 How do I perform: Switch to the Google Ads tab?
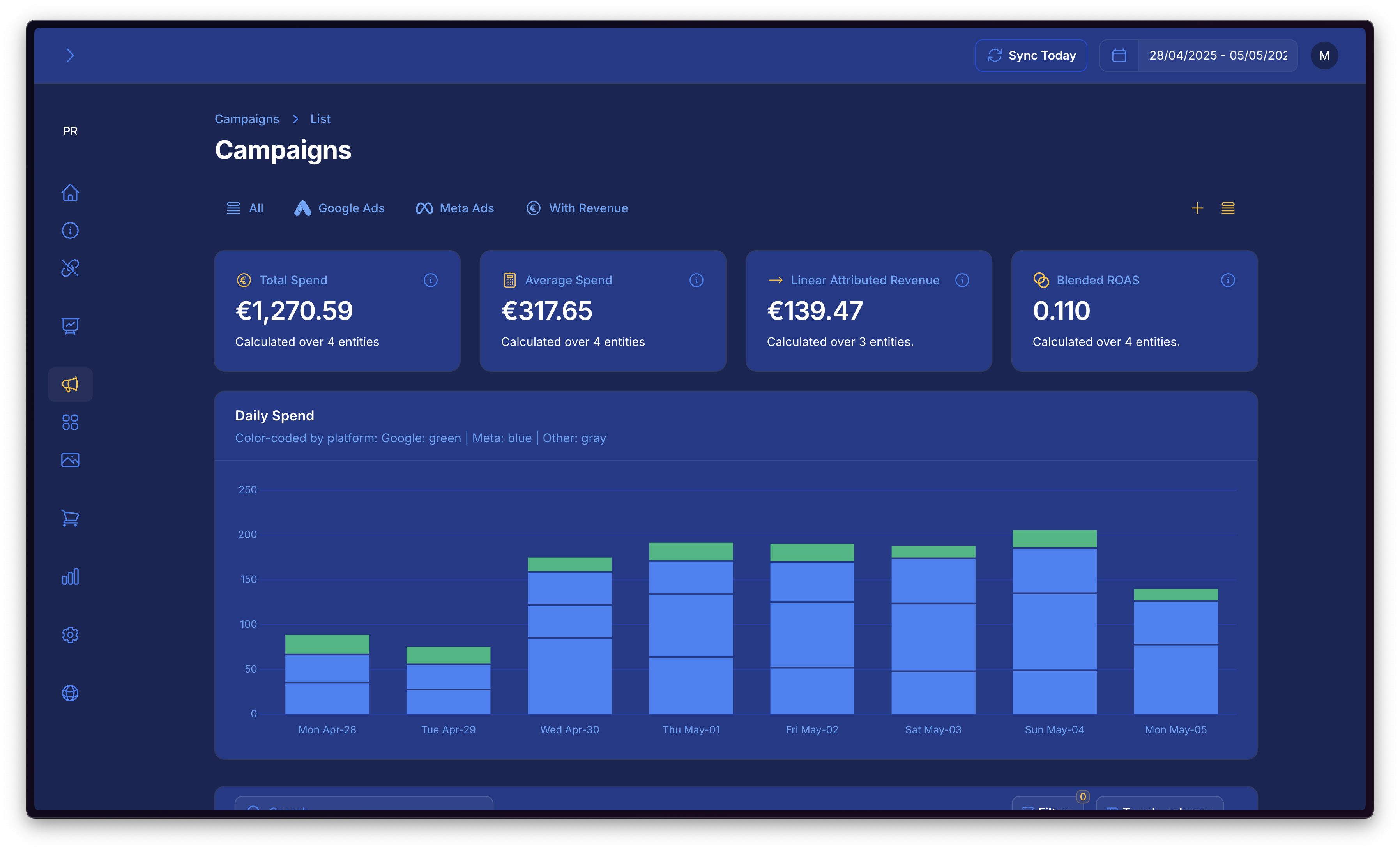pos(340,208)
